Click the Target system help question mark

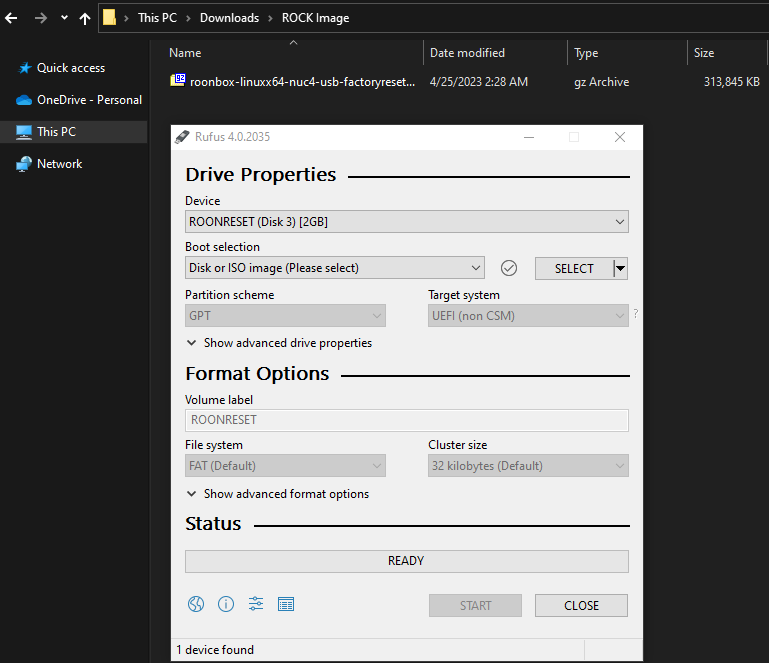pyautogui.click(x=636, y=314)
